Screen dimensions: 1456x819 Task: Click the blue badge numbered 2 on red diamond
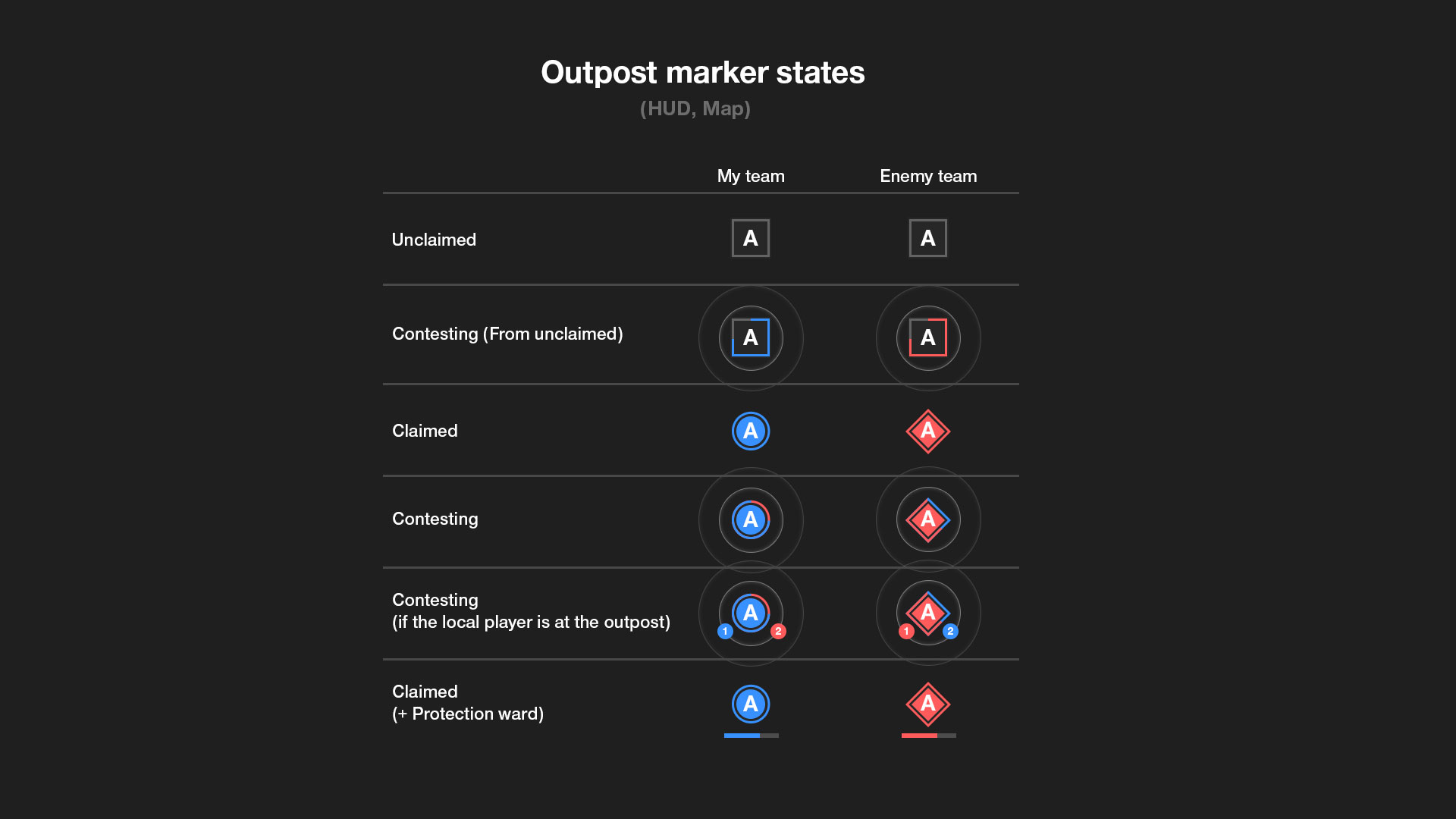[950, 631]
